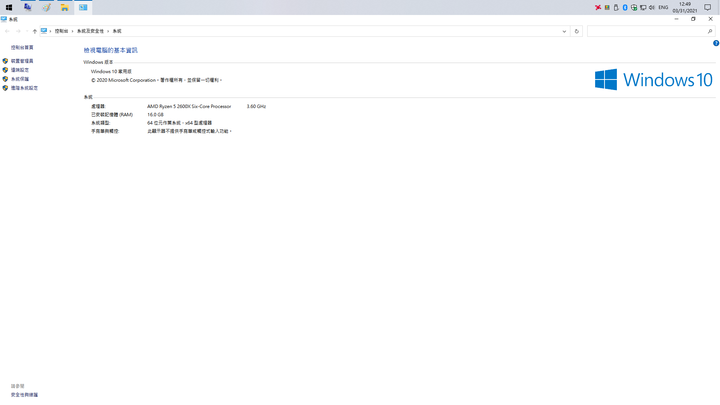The width and height of the screenshot is (720, 405).
Task: Open 遠端設定 Remote settings link
Action: click(x=20, y=70)
